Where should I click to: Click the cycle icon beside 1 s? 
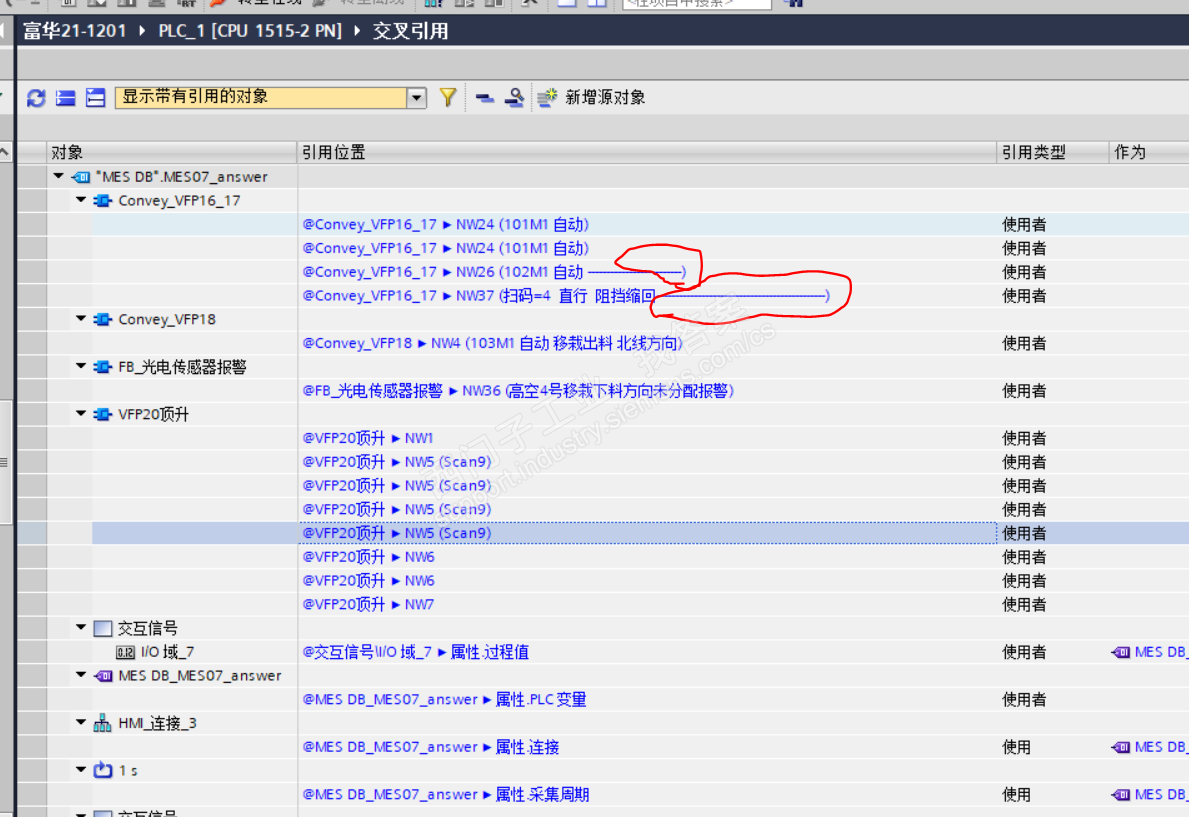tap(102, 771)
